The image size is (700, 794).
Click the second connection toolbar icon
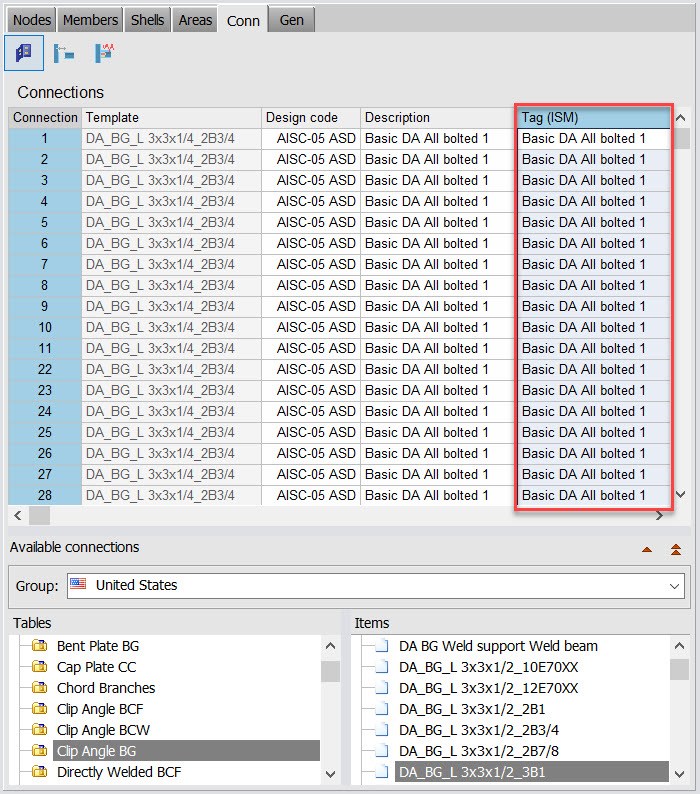[64, 53]
